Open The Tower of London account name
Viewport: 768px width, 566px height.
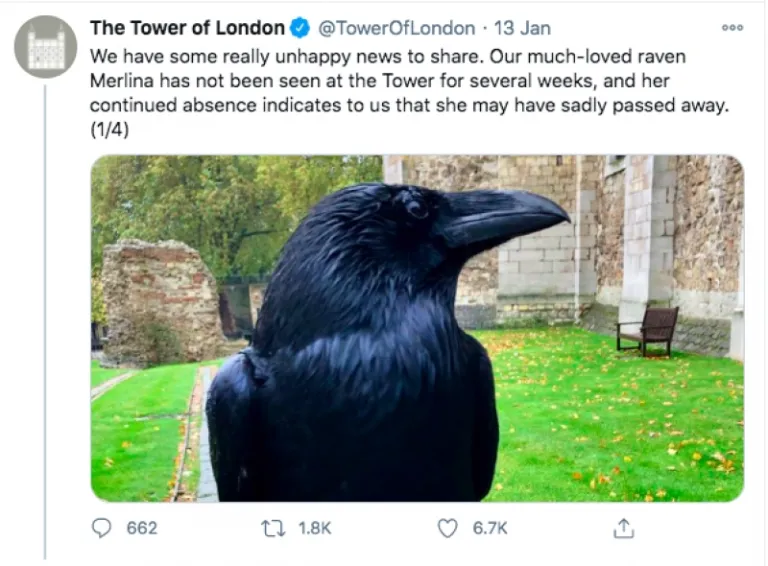coord(187,28)
